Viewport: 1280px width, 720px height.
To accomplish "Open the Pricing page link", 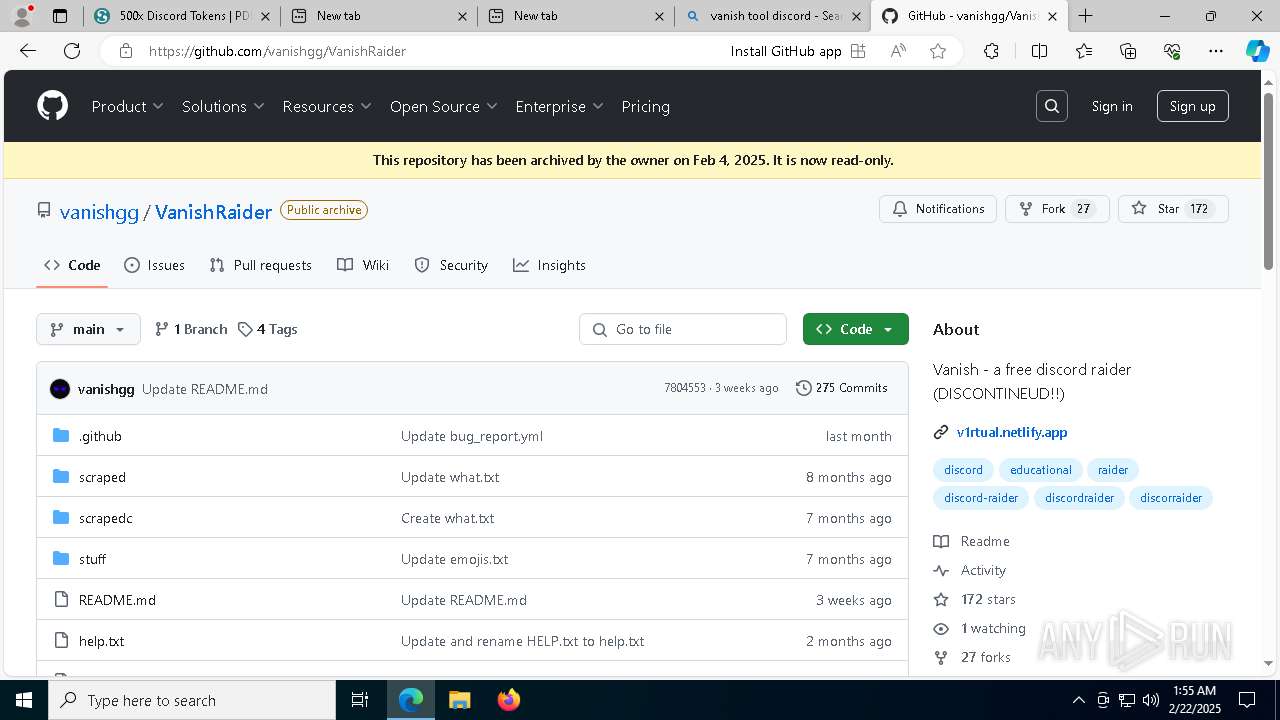I will [645, 106].
